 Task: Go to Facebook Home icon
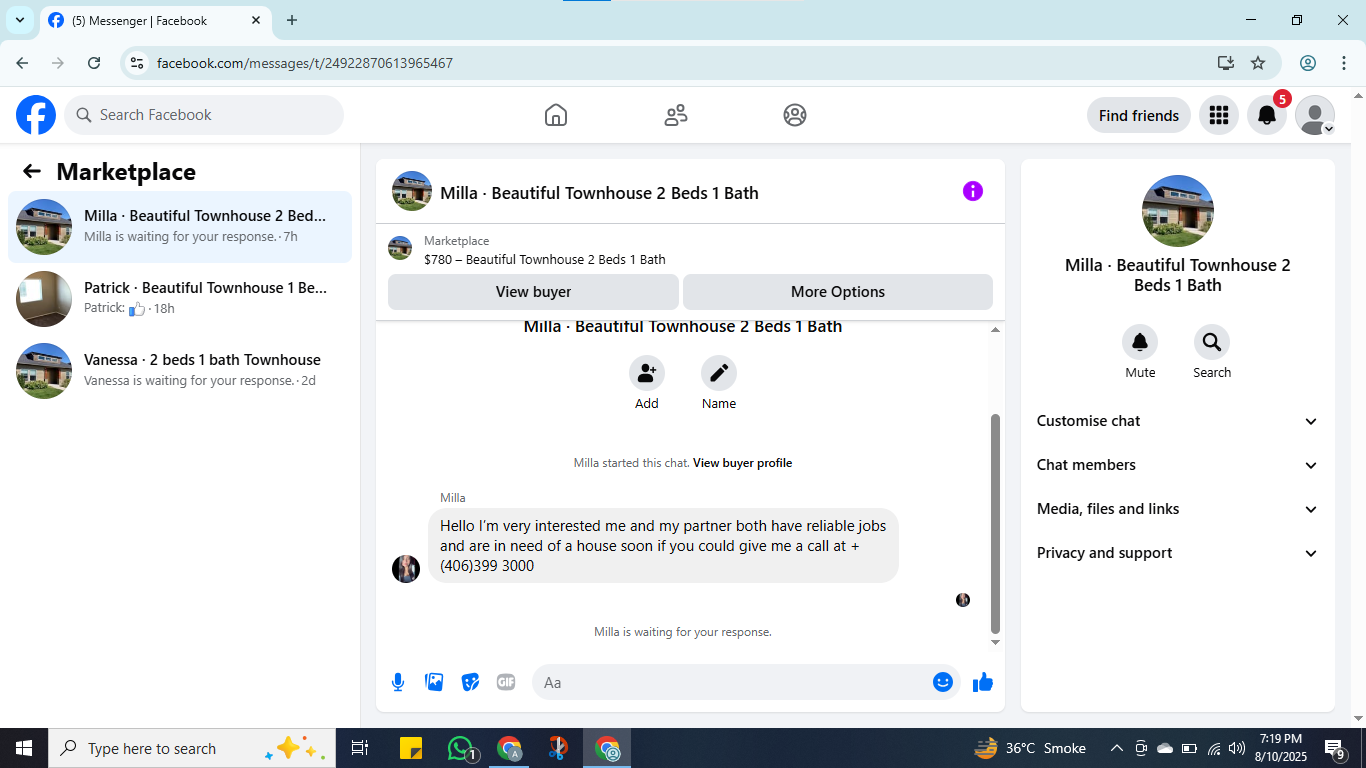coord(556,115)
